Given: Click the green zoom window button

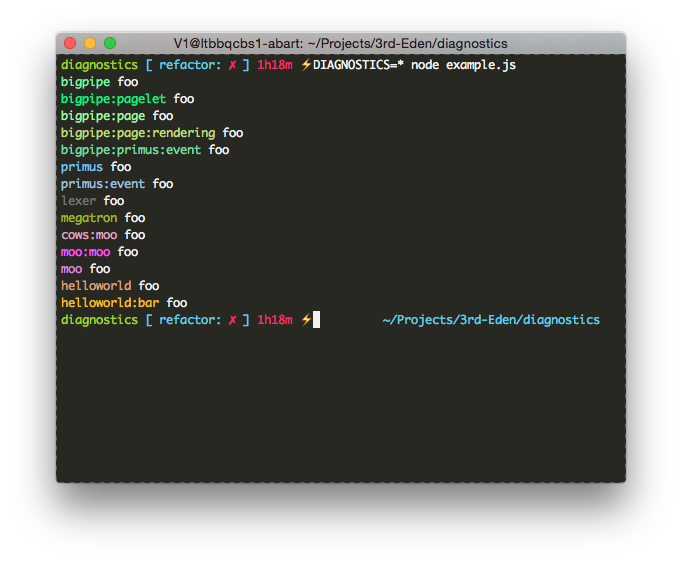Looking at the screenshot, I should pyautogui.click(x=110, y=43).
